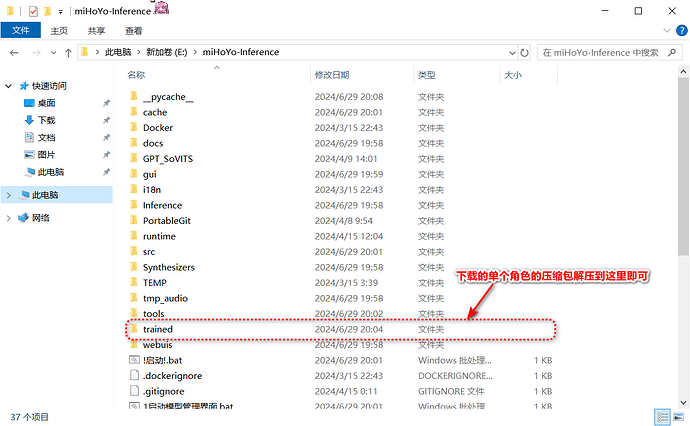Expand the 网络 tree node
The width and height of the screenshot is (690, 426).
point(8,218)
